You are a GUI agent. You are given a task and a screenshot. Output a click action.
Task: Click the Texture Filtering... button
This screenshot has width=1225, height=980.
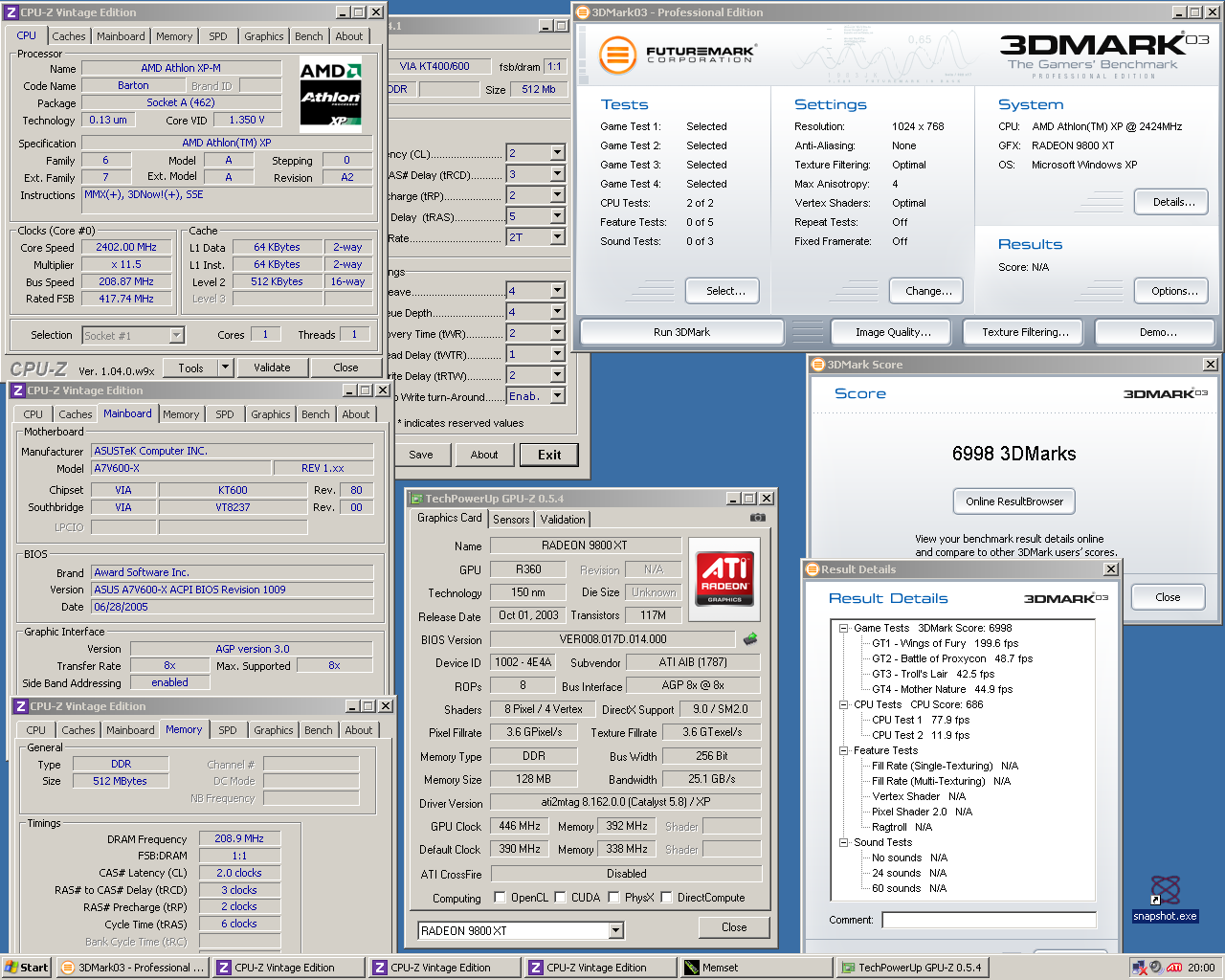[x=1025, y=332]
